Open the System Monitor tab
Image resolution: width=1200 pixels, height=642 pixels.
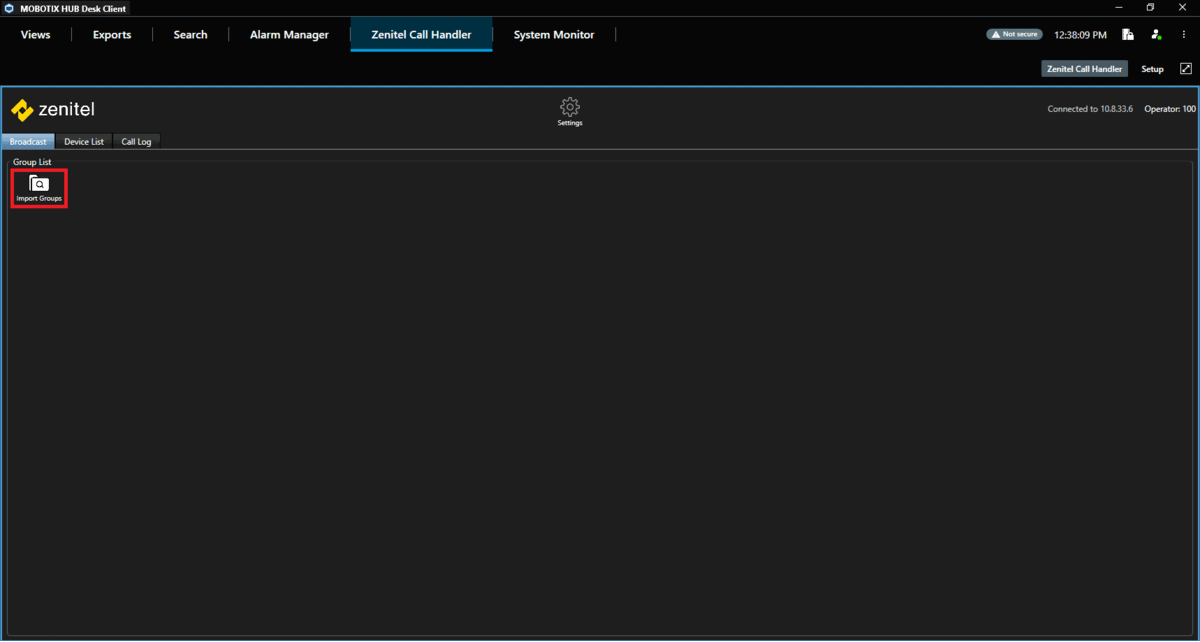554,34
